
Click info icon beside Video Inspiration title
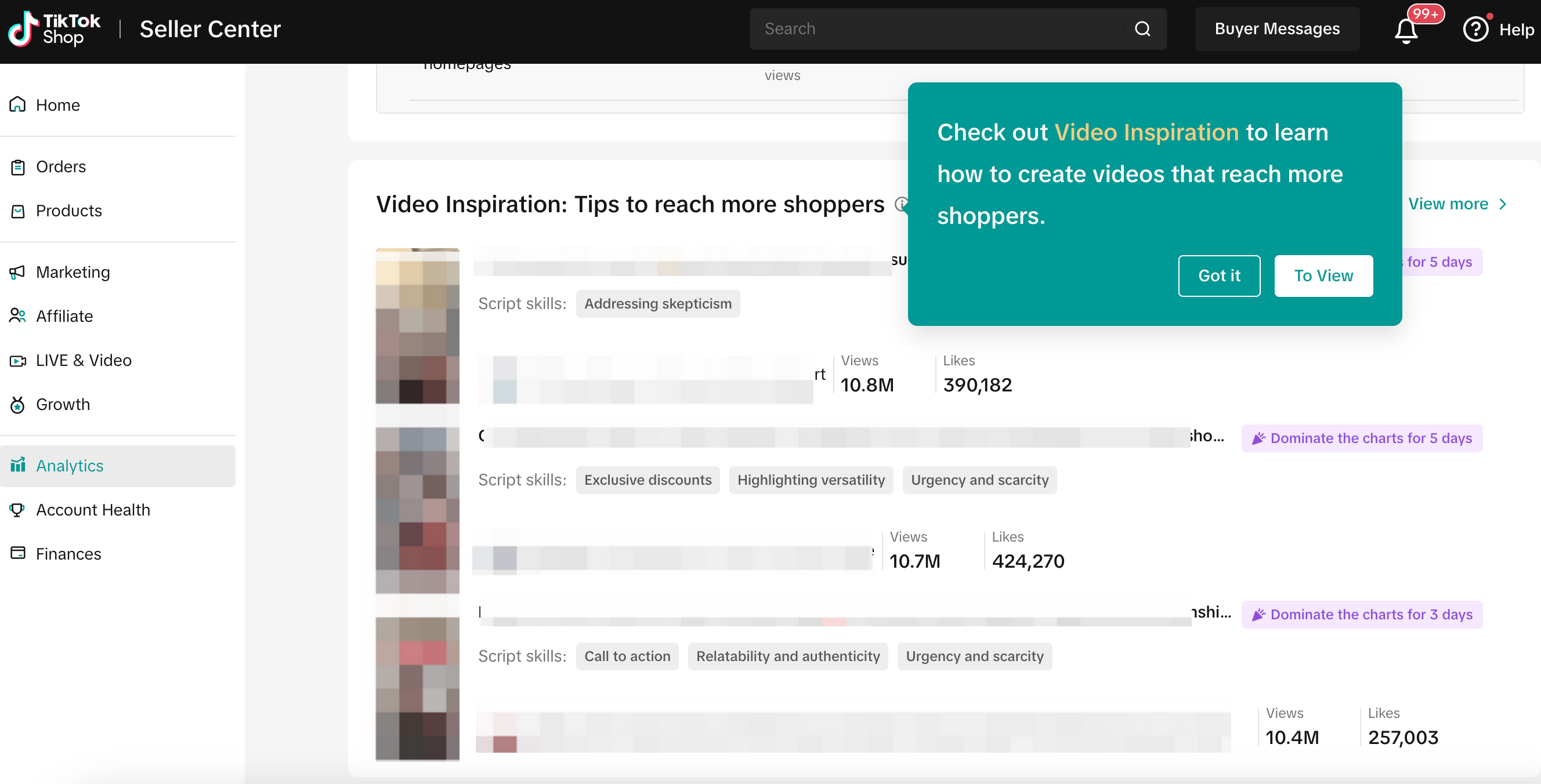pos(901,205)
